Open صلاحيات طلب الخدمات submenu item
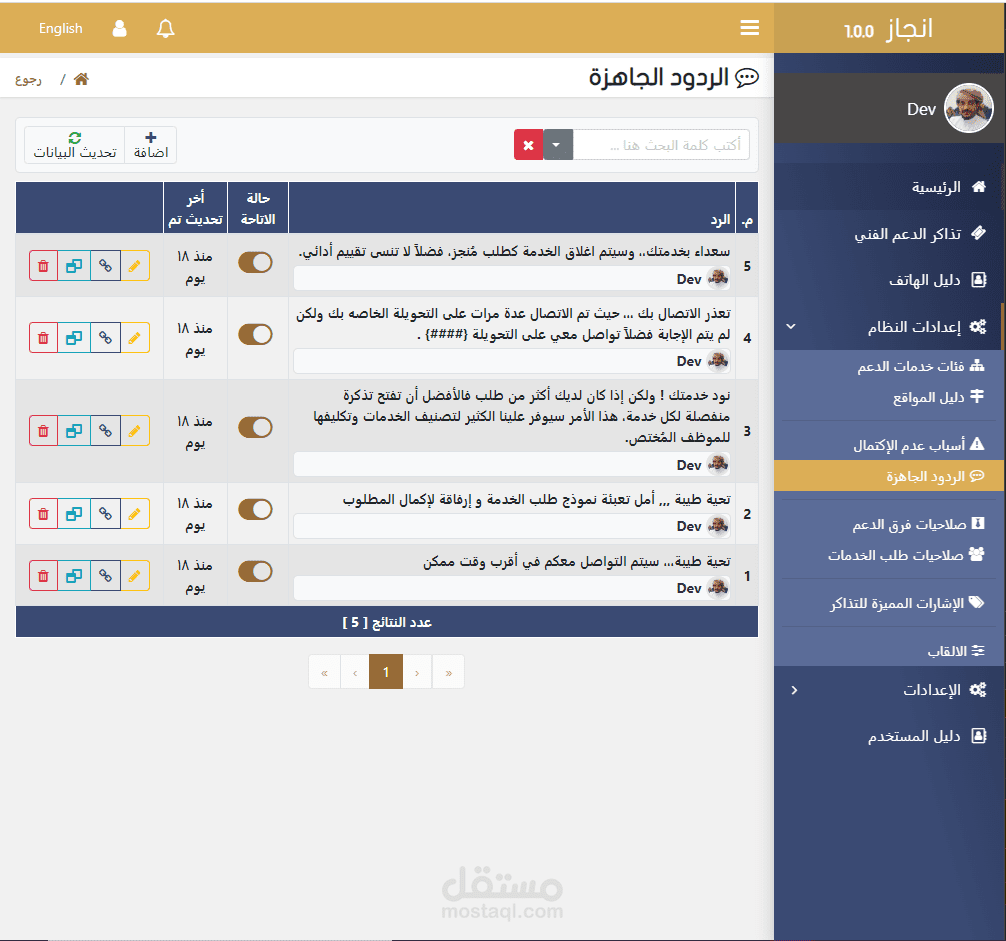The image size is (1006, 941). click(x=889, y=555)
